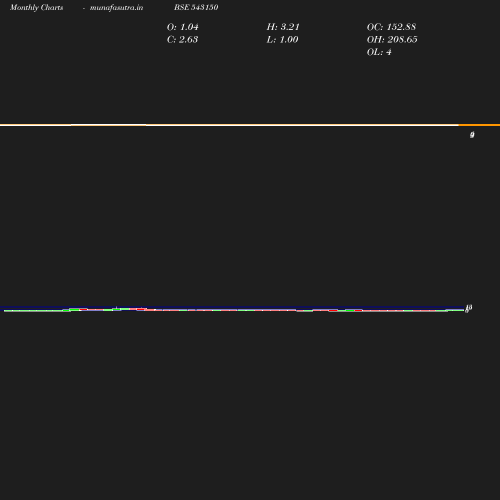500x500 pixels.
Task: Select the OC: 152.88 value
Action: 391,27
